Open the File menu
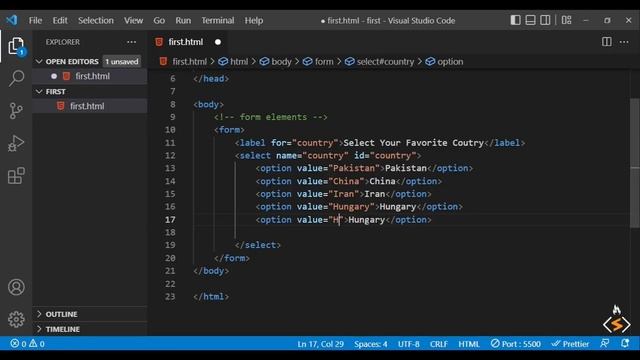The width and height of the screenshot is (640, 360). coord(35,20)
